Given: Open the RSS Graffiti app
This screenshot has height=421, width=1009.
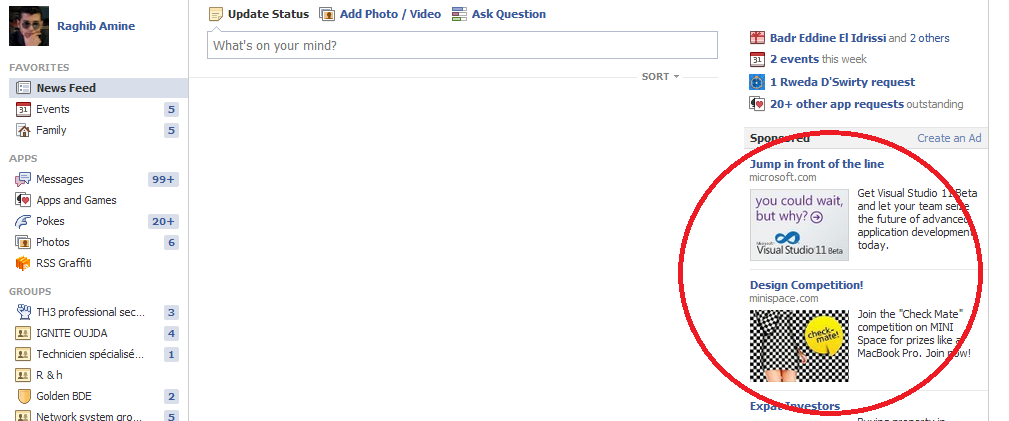Looking at the screenshot, I should (x=64, y=263).
